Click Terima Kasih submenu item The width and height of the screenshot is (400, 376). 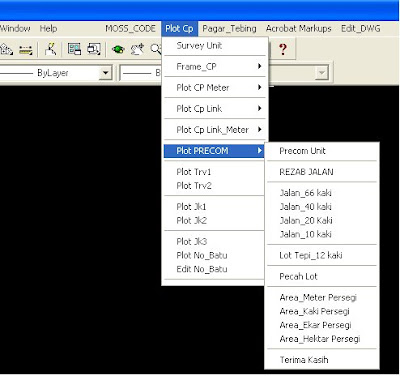(x=322, y=360)
